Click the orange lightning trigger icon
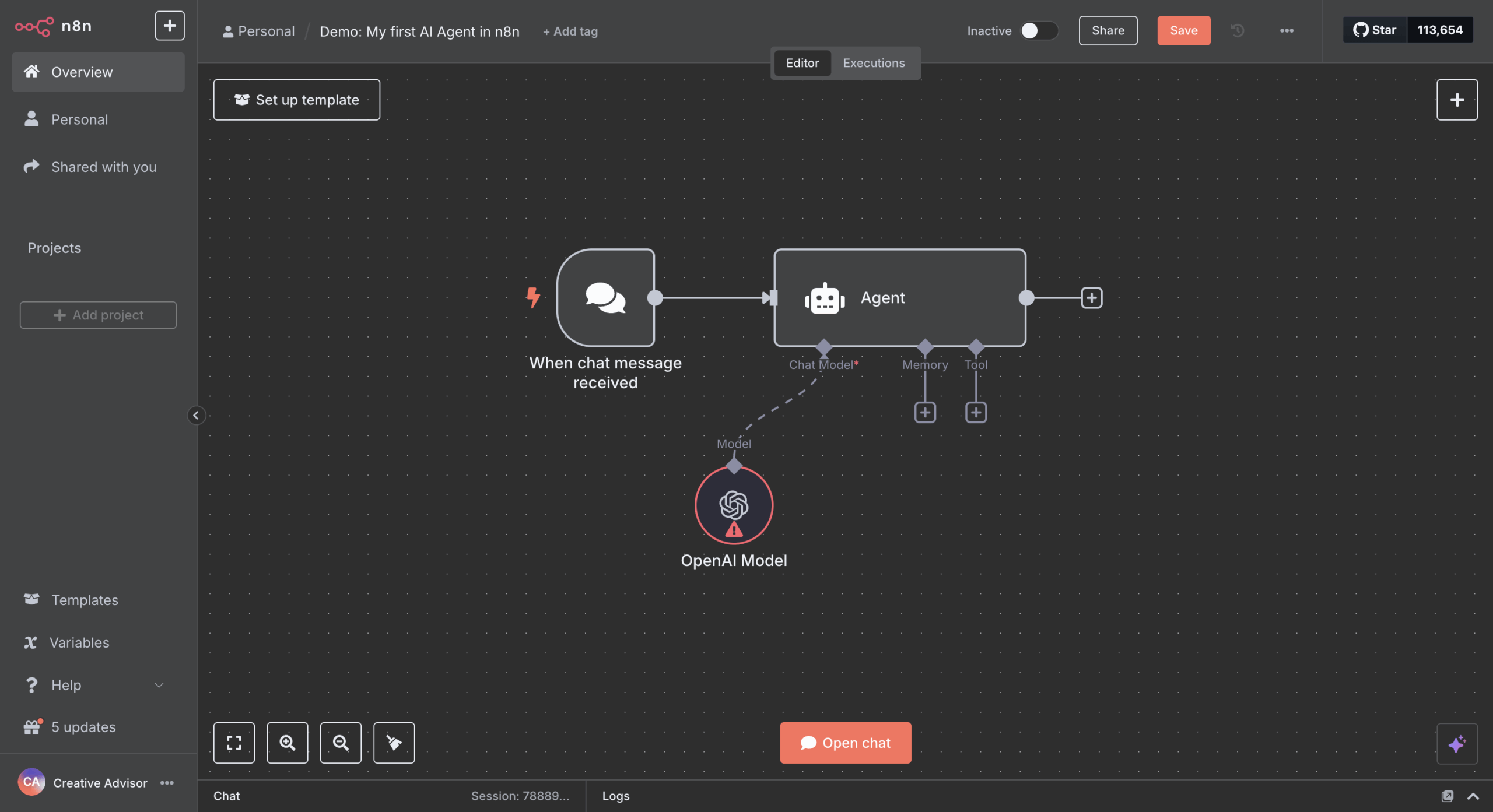 533,297
